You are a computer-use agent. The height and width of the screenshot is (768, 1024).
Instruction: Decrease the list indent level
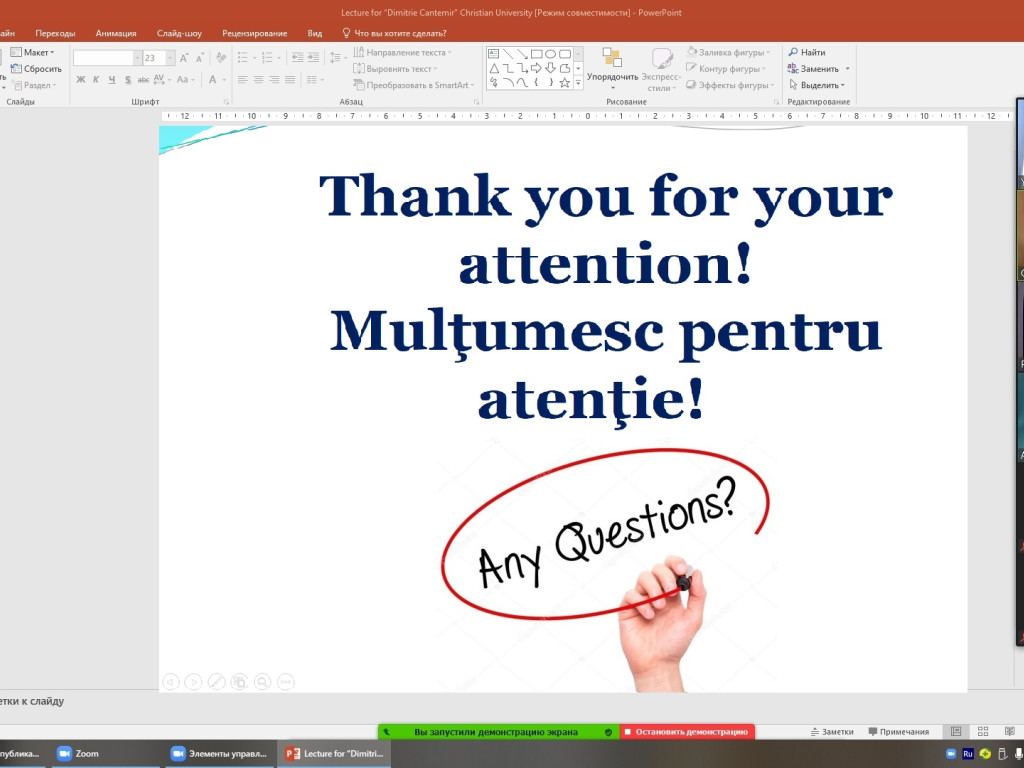click(x=297, y=58)
